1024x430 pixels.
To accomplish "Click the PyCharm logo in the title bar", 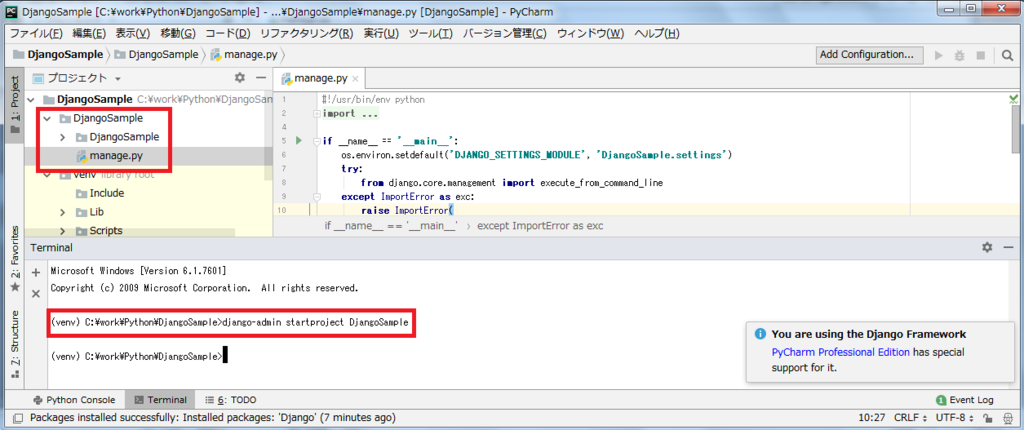I will pos(10,12).
